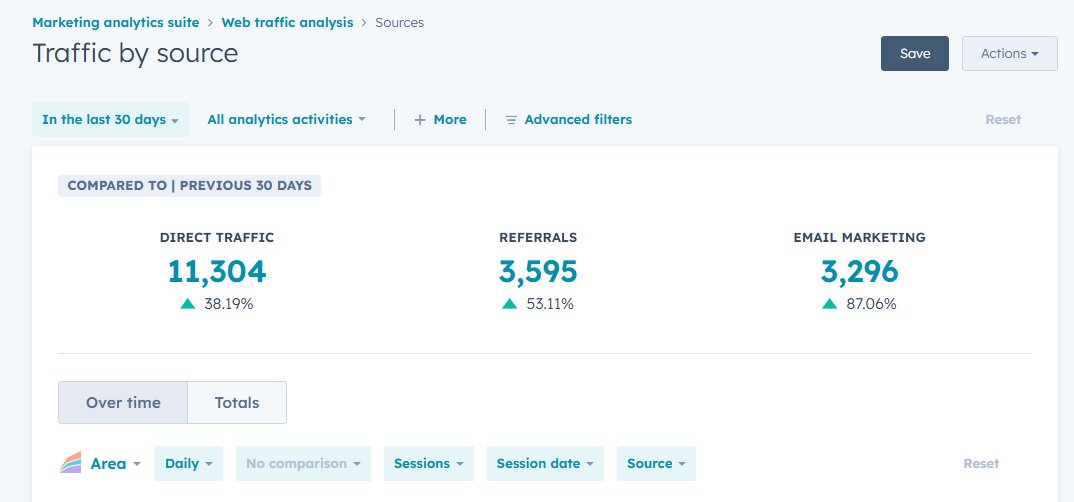Reset the top filter bar
This screenshot has width=1074, height=502.
tap(1003, 120)
